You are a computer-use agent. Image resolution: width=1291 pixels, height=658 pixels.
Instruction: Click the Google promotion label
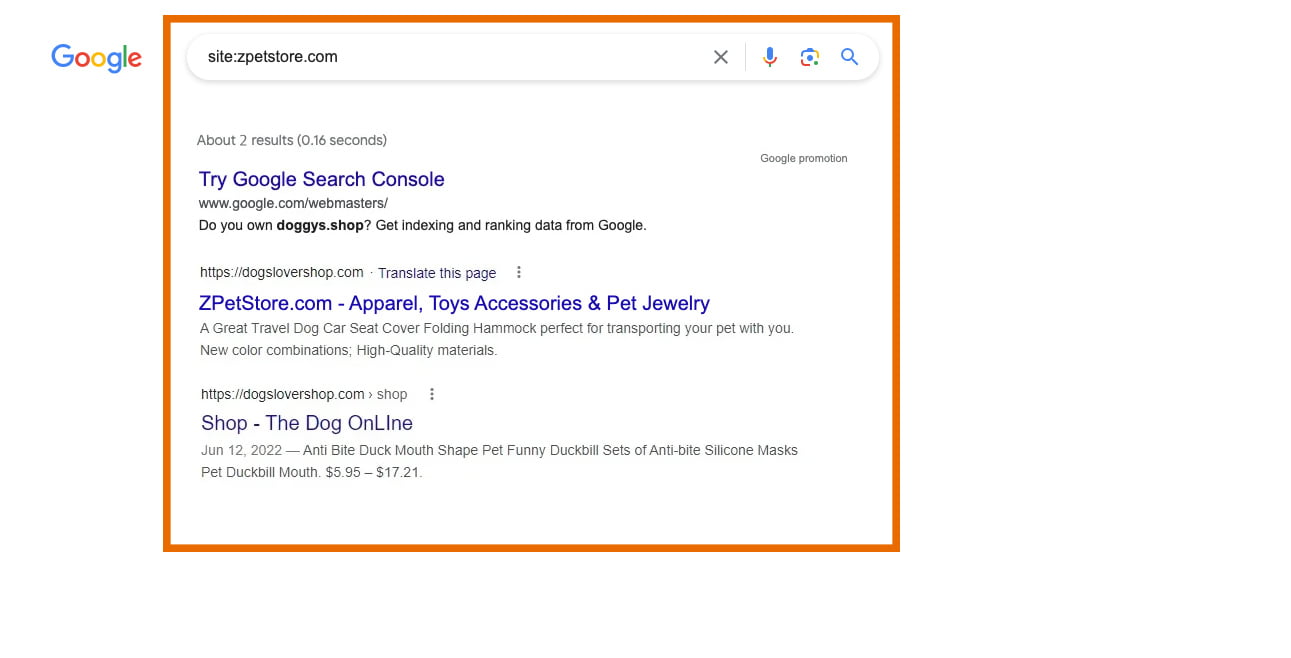point(803,158)
